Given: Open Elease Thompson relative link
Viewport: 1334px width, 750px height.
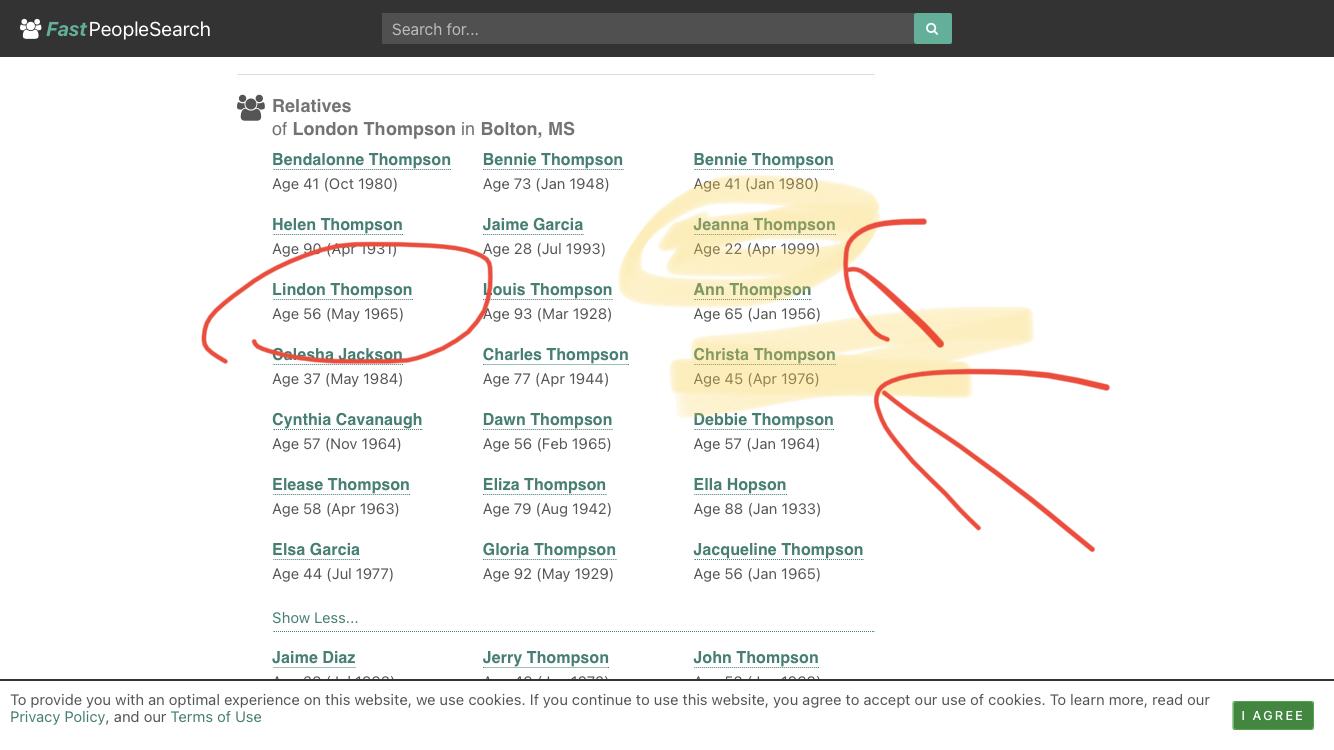Looking at the screenshot, I should point(341,485).
